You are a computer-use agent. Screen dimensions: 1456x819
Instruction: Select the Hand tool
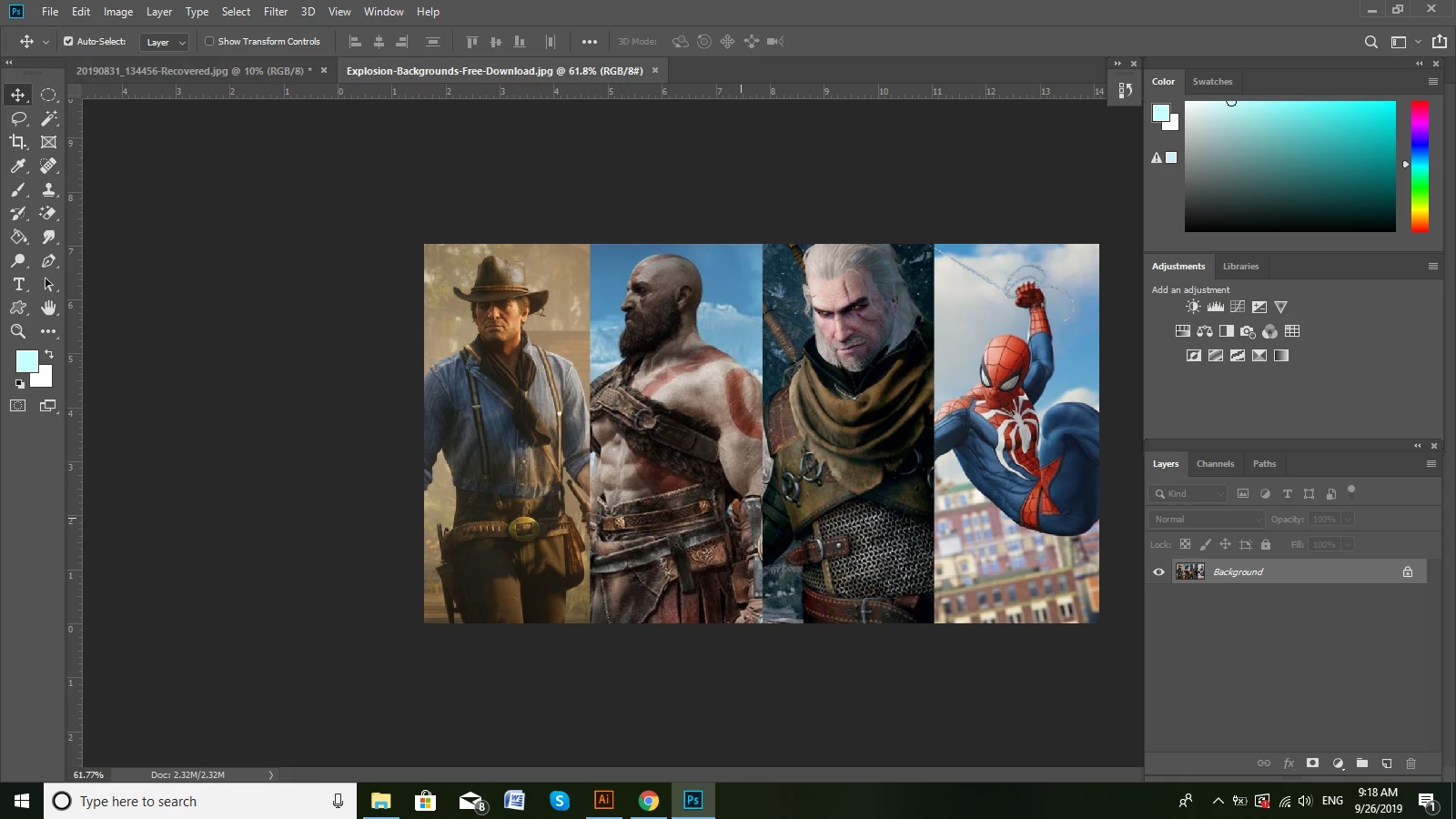click(49, 308)
